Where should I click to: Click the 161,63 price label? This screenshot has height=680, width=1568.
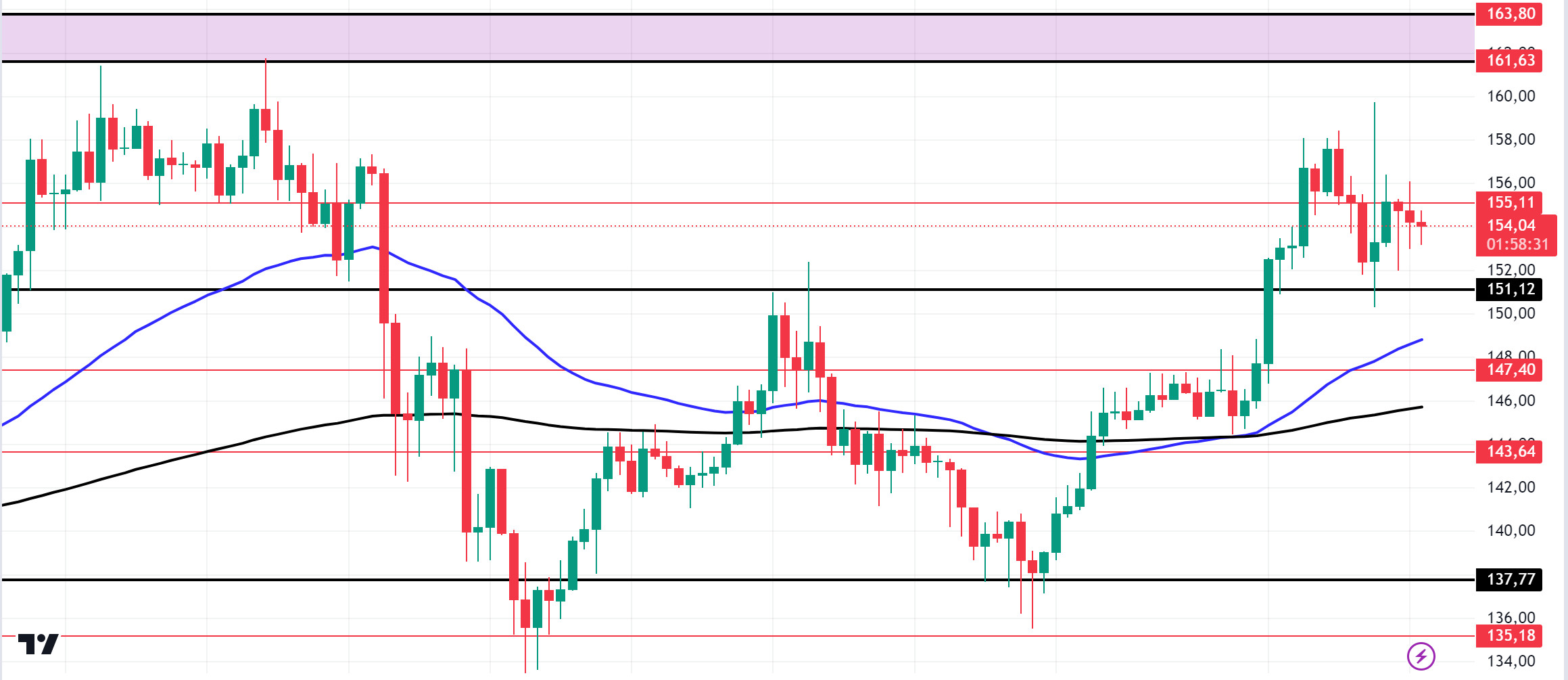point(1509,60)
